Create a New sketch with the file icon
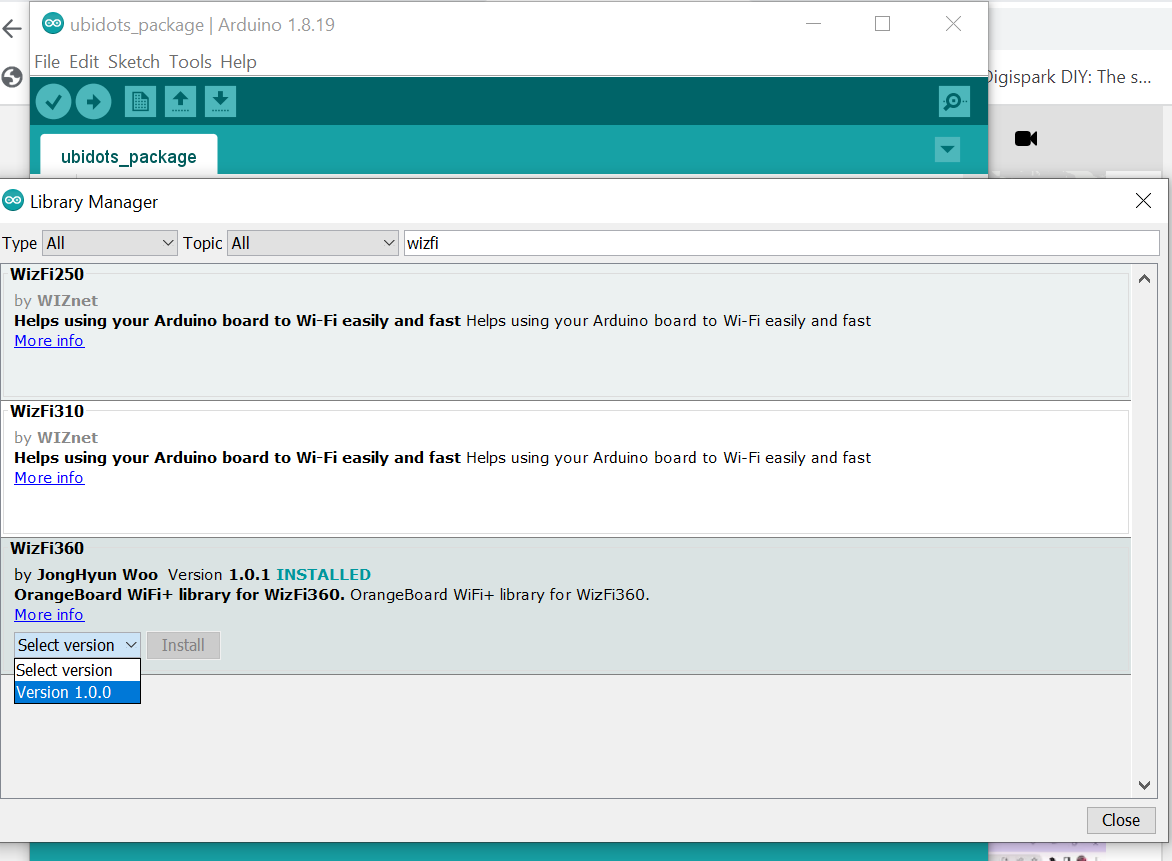Screen dimensions: 1172x861 coord(140,102)
